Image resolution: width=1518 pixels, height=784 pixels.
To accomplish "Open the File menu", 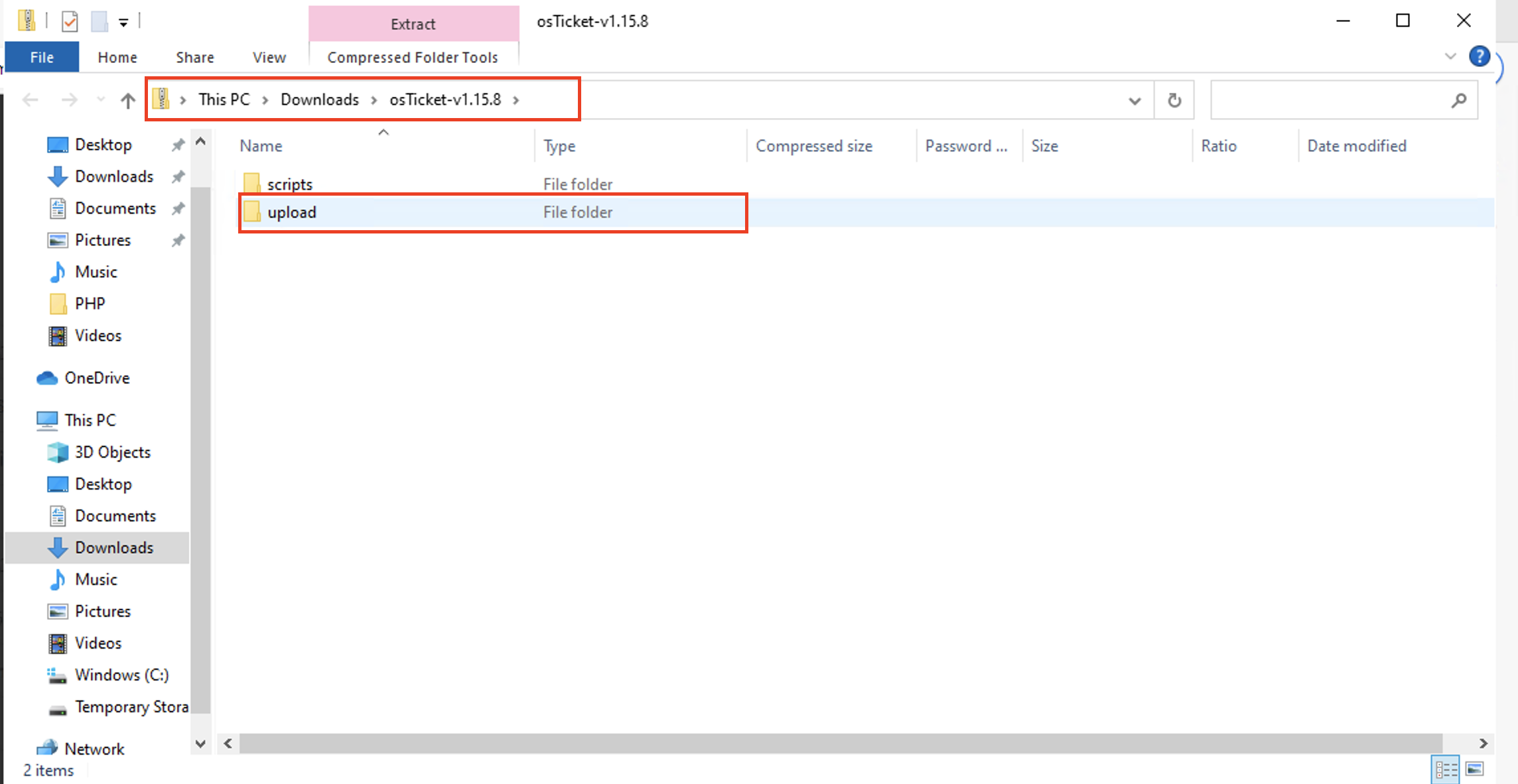I will coord(41,57).
